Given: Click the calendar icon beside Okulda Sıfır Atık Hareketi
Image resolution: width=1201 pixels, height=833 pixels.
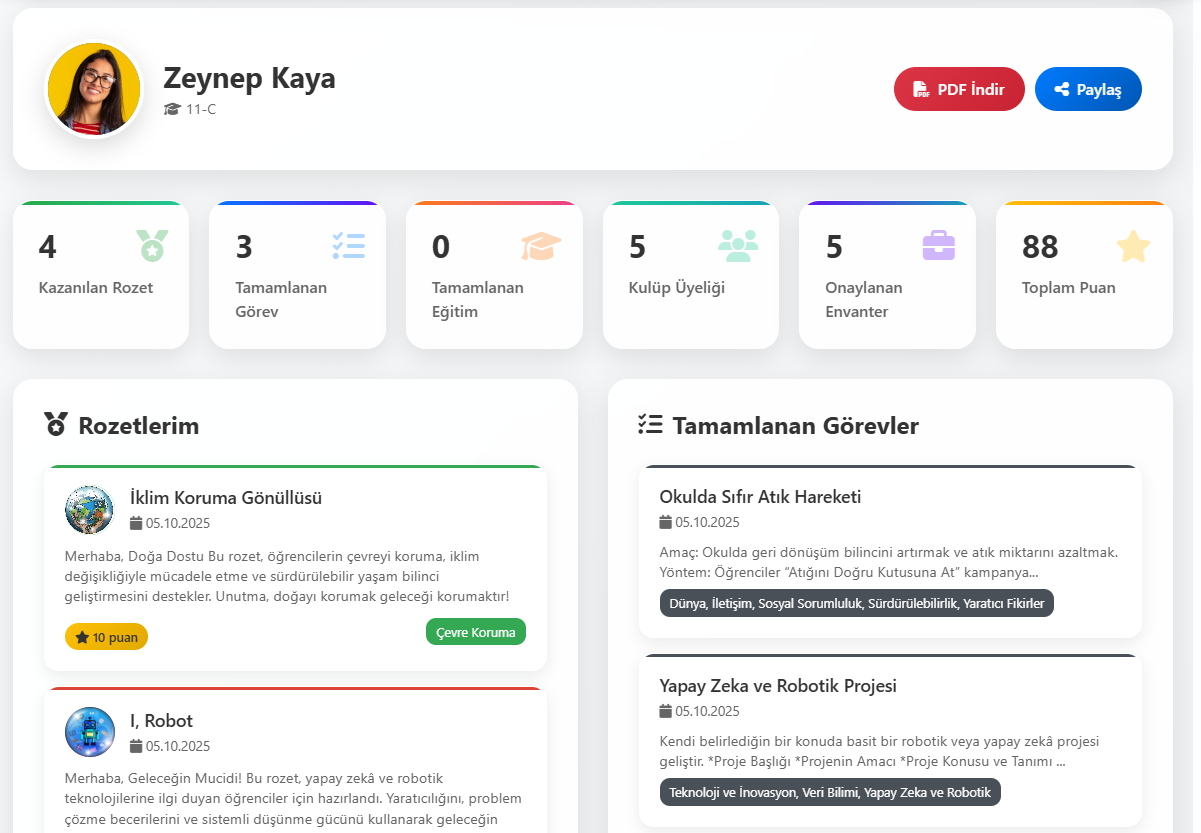Looking at the screenshot, I should click(x=663, y=521).
